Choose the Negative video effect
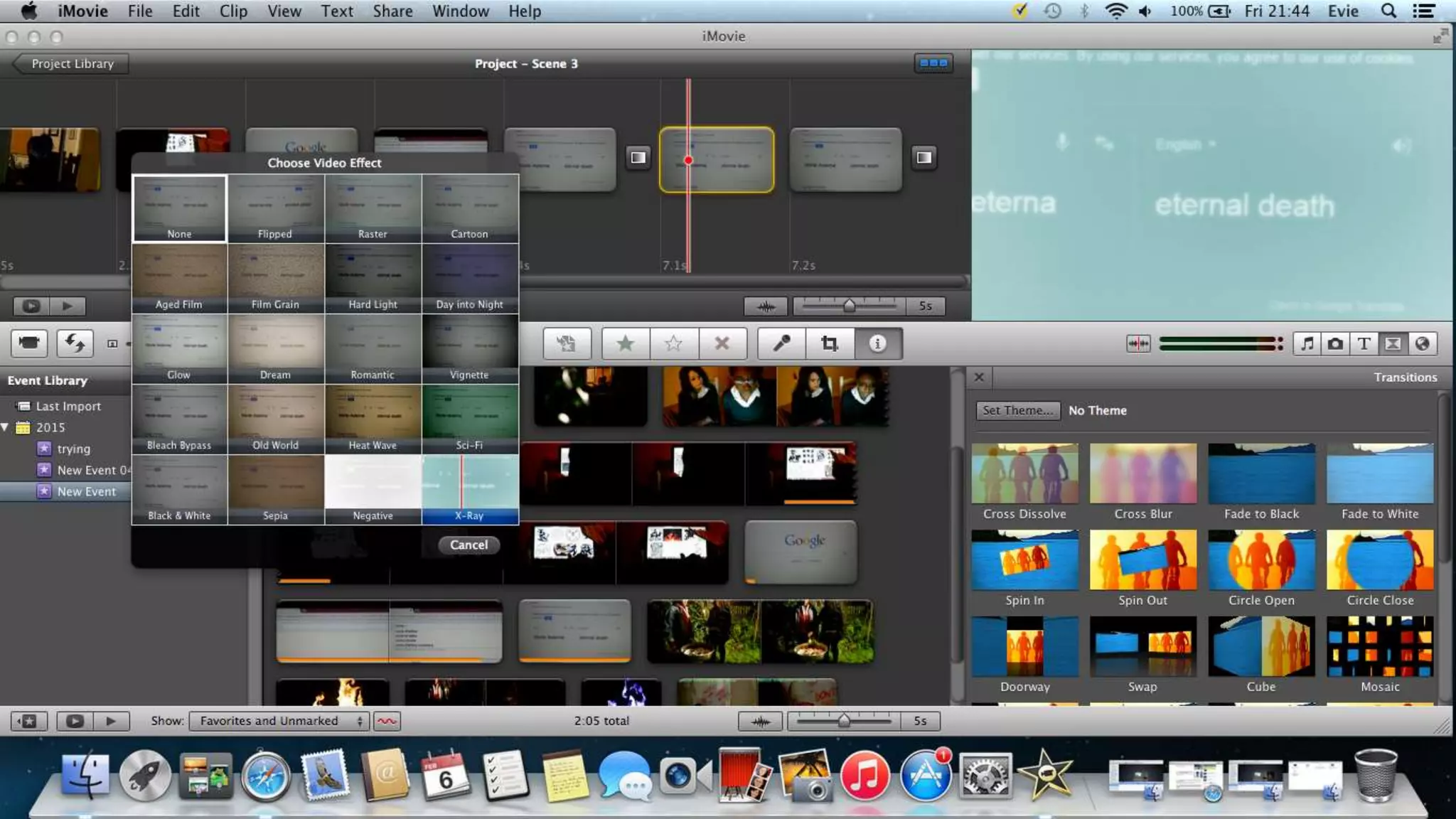 click(373, 489)
